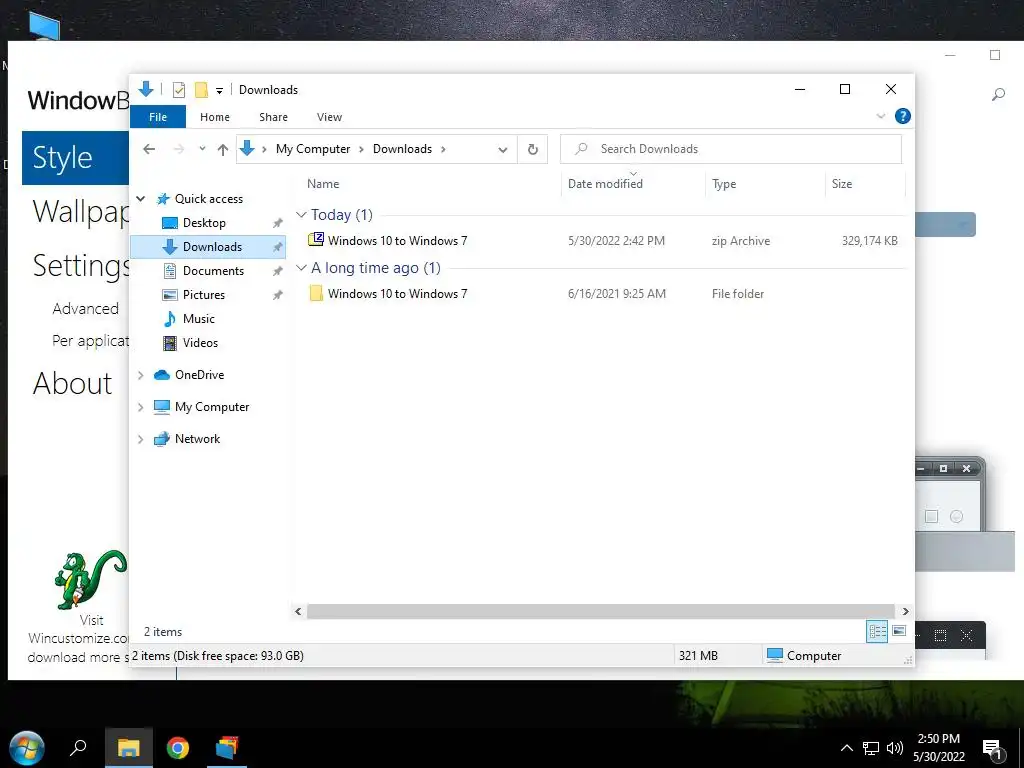This screenshot has width=1024, height=768.
Task: Sort files by the Size column
Action: 842,184
